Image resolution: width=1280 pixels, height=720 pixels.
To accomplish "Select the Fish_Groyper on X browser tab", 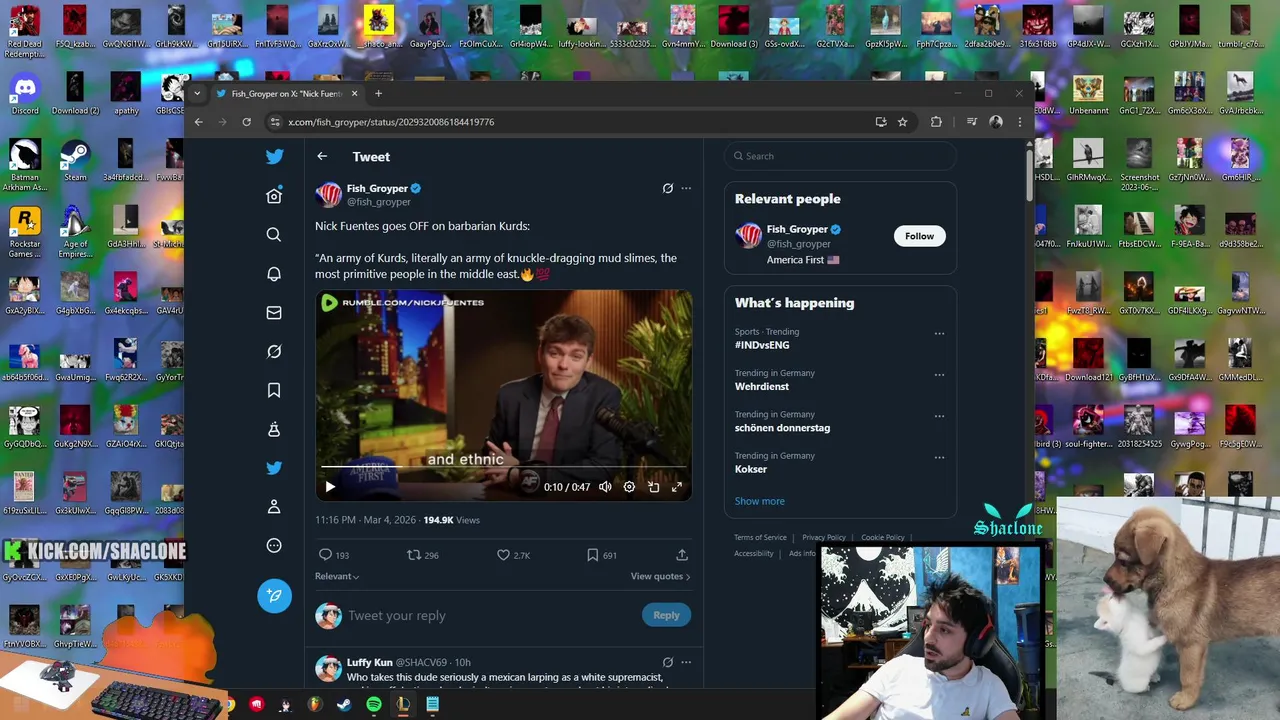I will pyautogui.click(x=286, y=94).
